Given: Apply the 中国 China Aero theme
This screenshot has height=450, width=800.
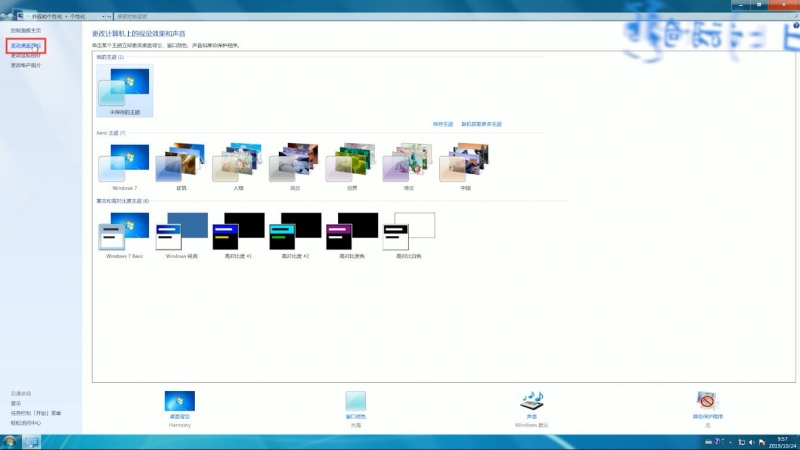Looking at the screenshot, I should click(x=465, y=166).
